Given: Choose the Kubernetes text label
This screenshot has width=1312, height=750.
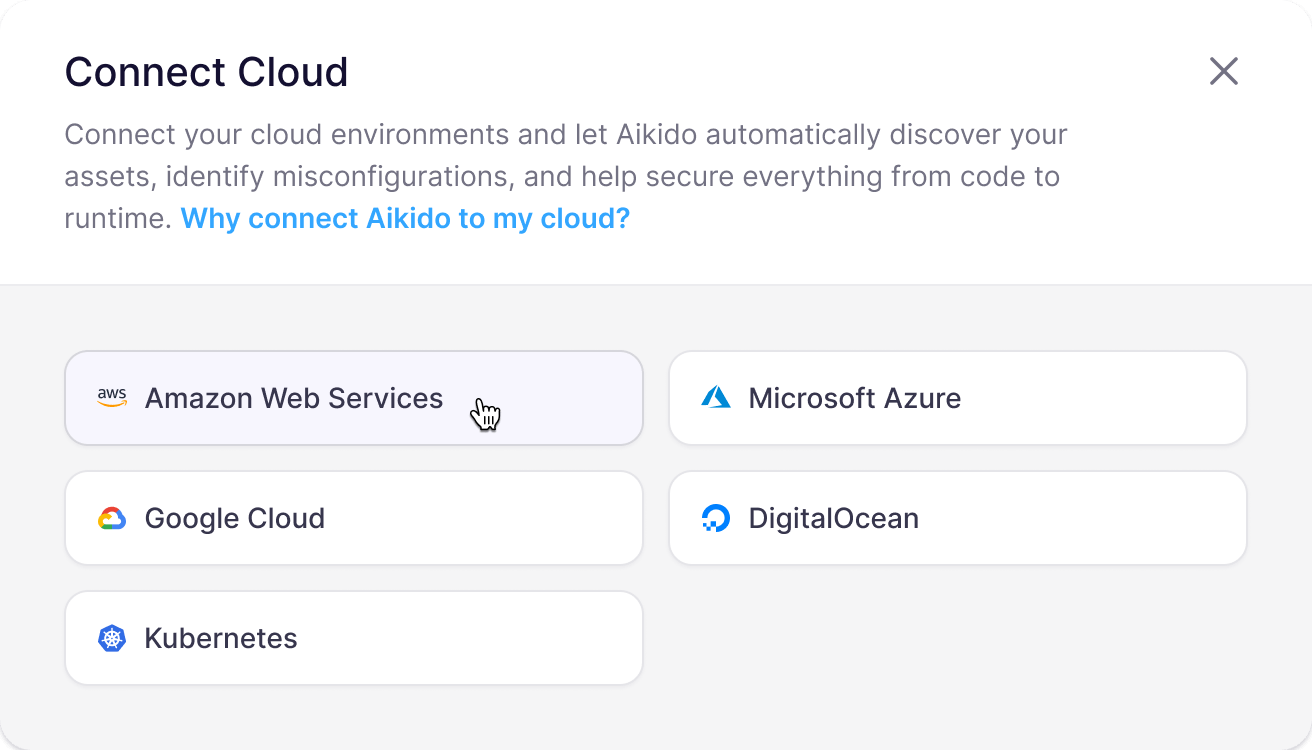Looking at the screenshot, I should 221,638.
